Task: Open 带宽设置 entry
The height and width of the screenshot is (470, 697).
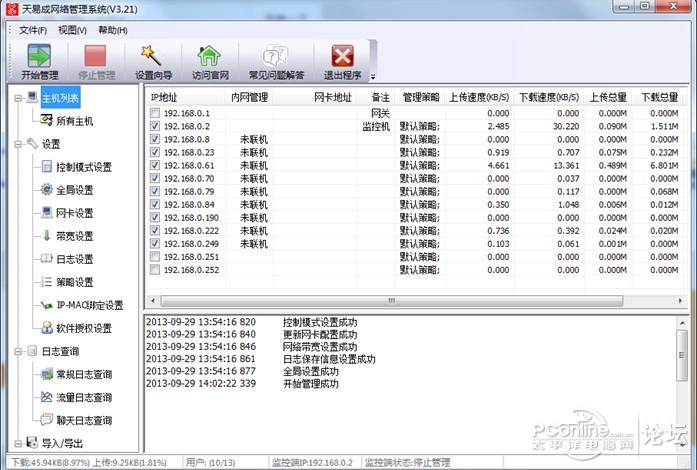Action: (x=75, y=236)
